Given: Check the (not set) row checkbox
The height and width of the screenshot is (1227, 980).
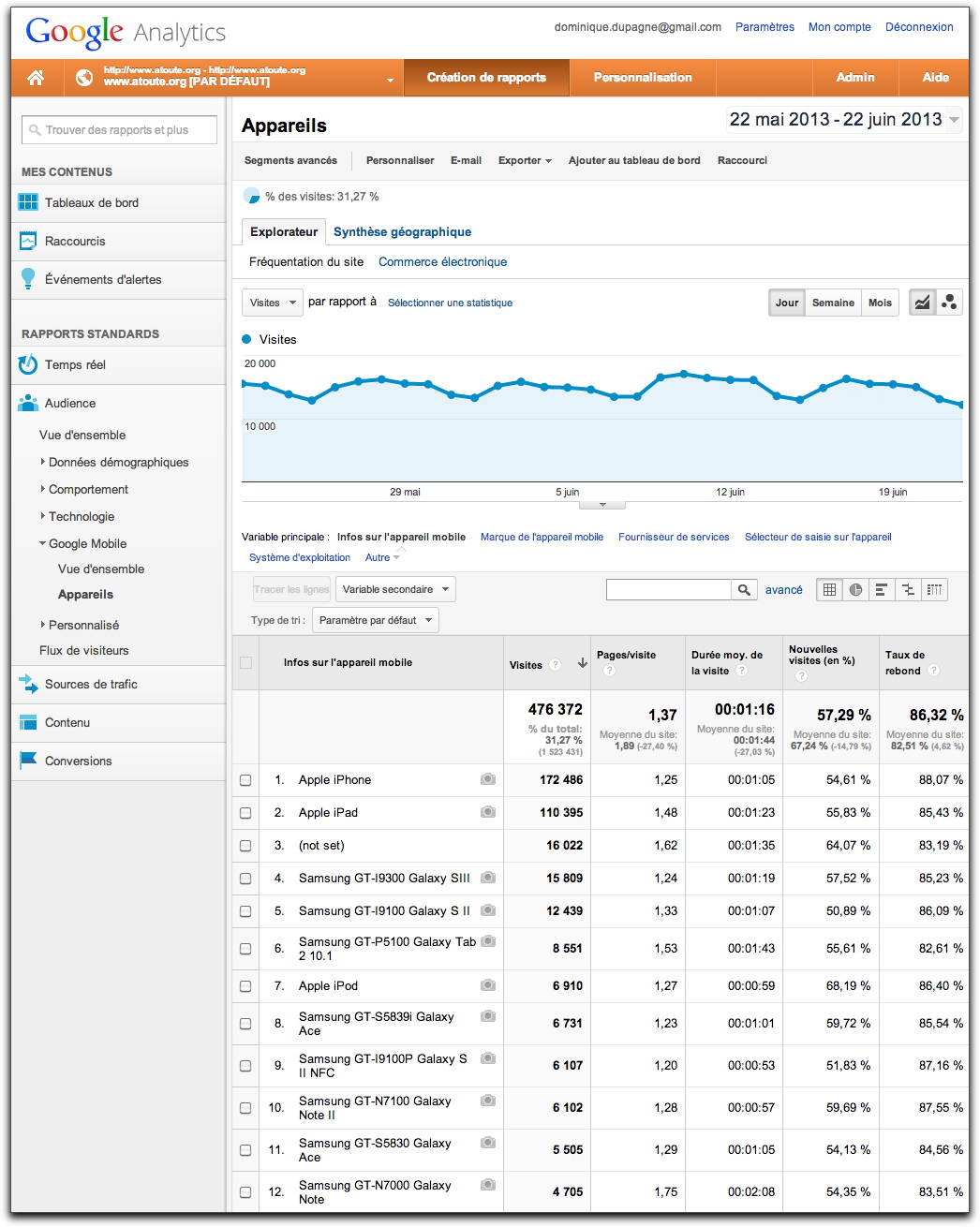Looking at the screenshot, I should pyautogui.click(x=245, y=846).
